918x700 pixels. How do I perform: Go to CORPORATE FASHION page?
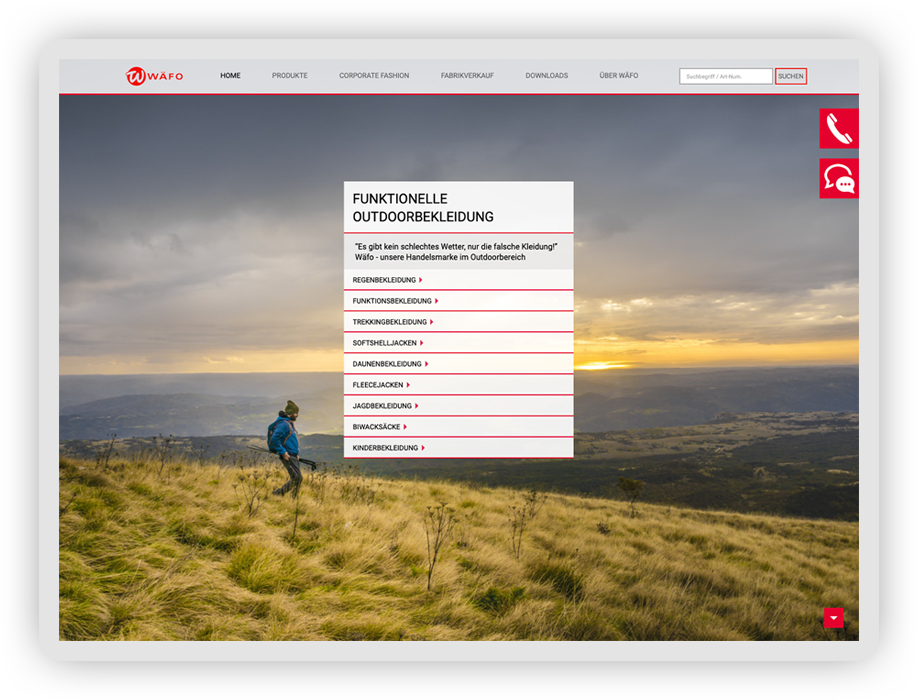pos(374,76)
